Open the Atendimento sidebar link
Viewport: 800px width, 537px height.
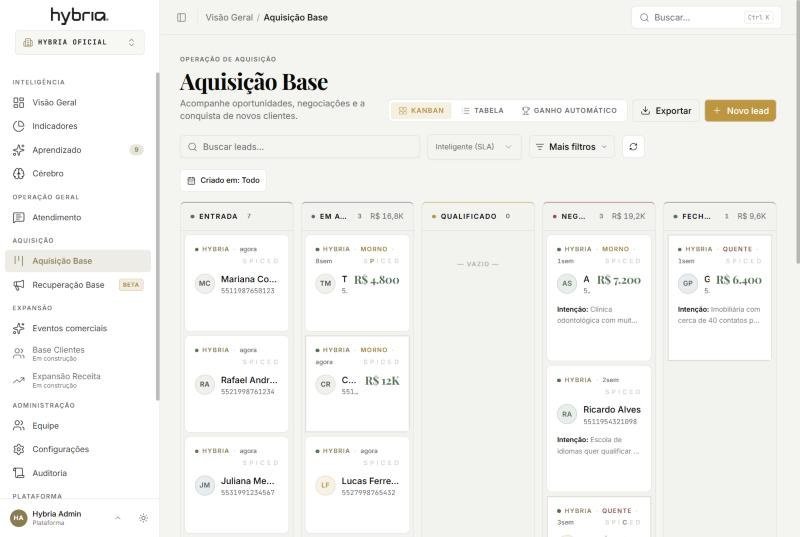click(x=78, y=217)
